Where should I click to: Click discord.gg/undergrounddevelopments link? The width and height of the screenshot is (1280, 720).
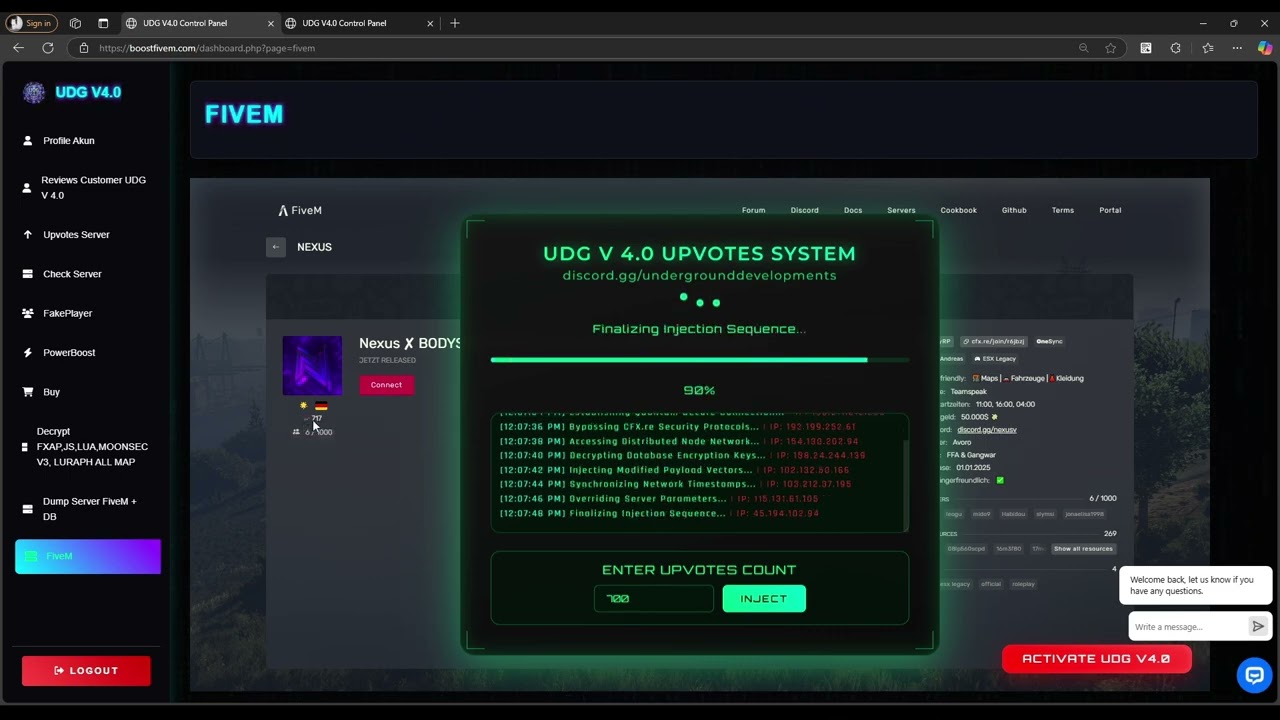699,276
